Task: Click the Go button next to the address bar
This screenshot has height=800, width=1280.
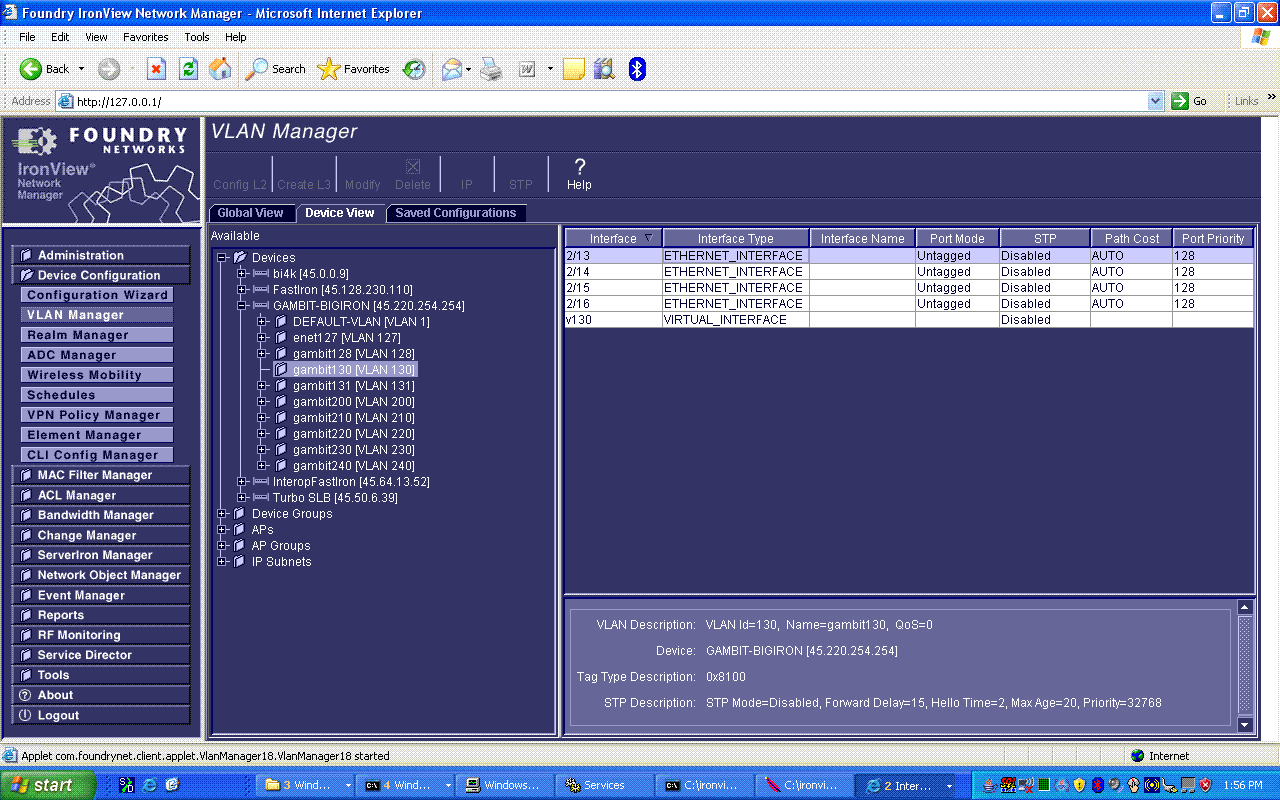Action: point(1191,101)
